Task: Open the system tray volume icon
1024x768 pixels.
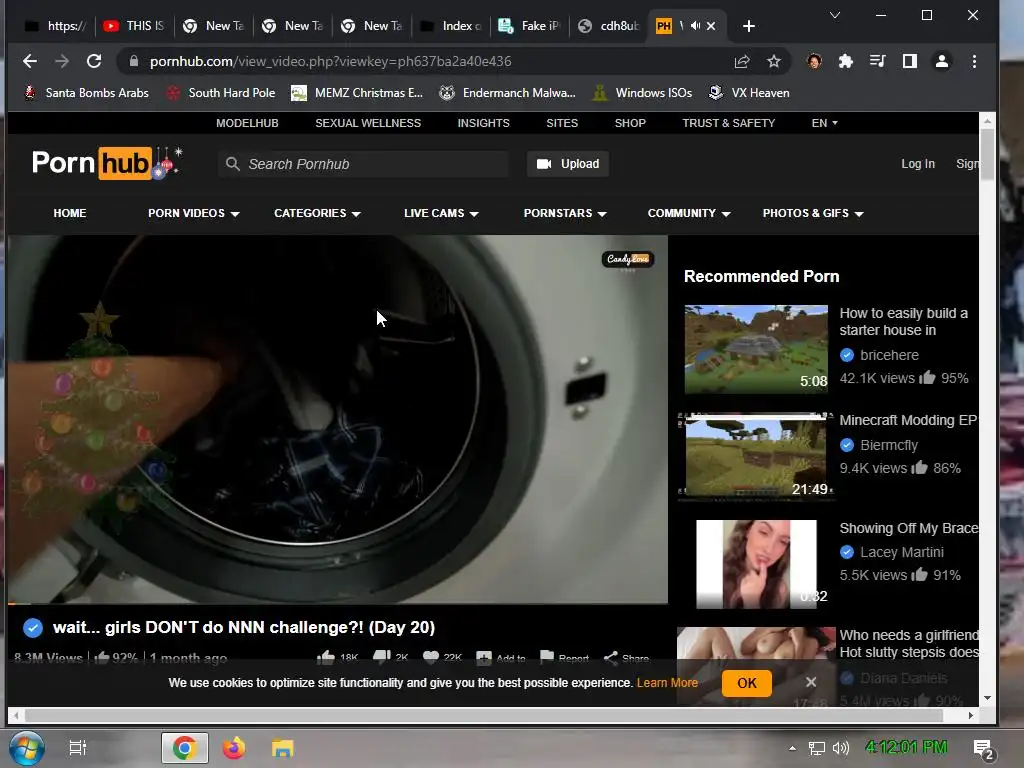Action: [x=841, y=748]
